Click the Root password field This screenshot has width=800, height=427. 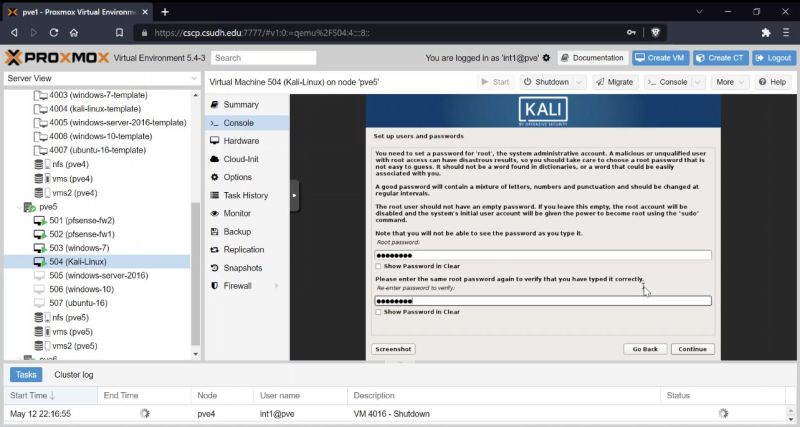[543, 256]
